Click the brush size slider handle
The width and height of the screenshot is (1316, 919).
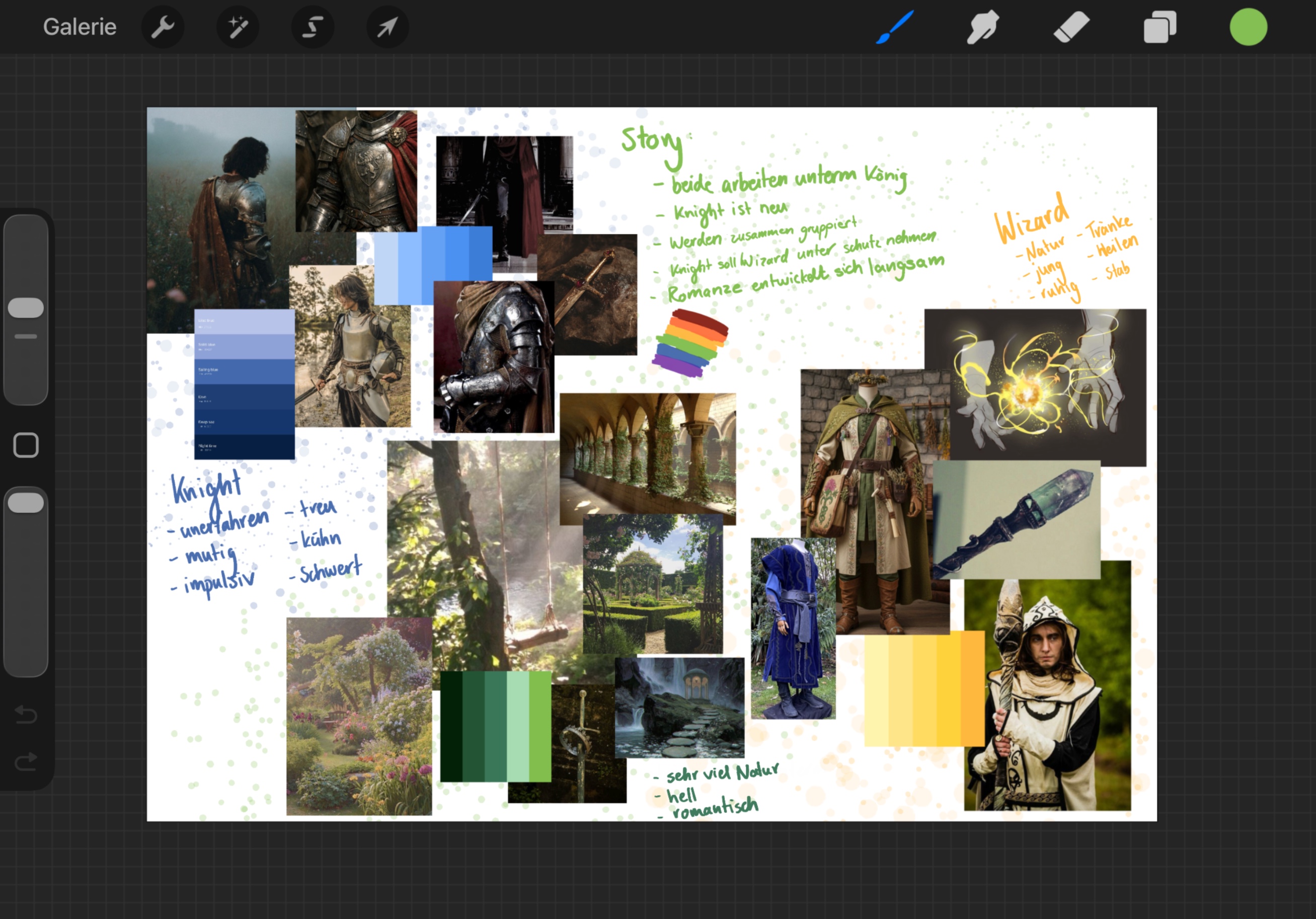(26, 308)
